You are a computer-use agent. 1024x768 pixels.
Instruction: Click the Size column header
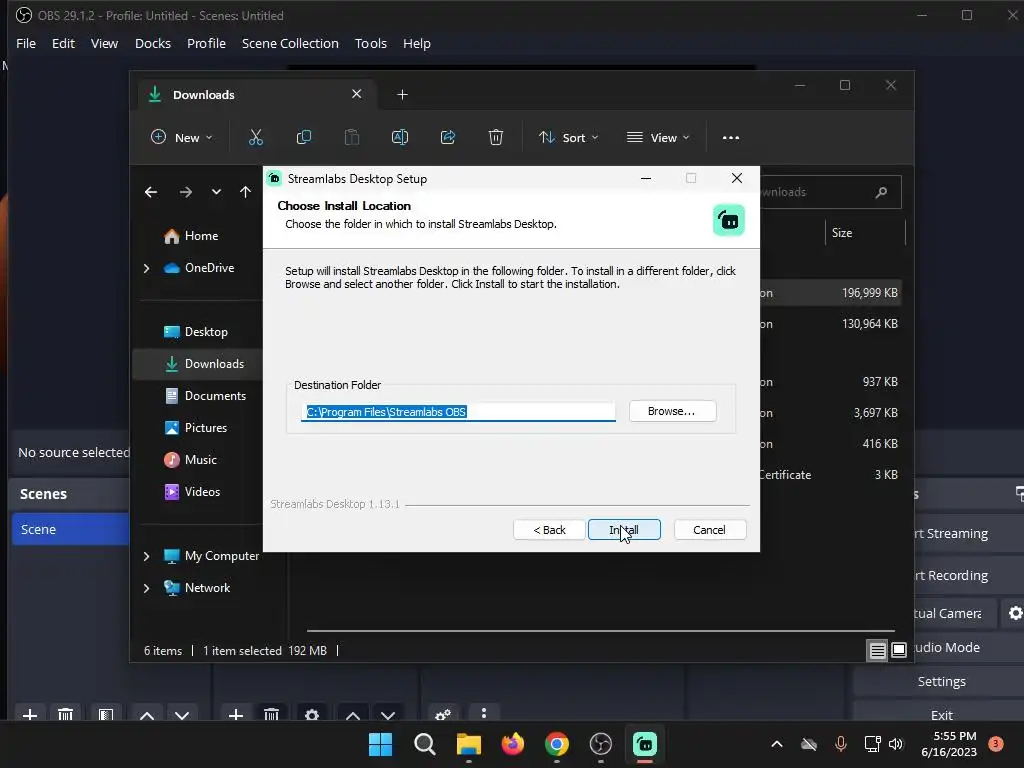tap(865, 233)
